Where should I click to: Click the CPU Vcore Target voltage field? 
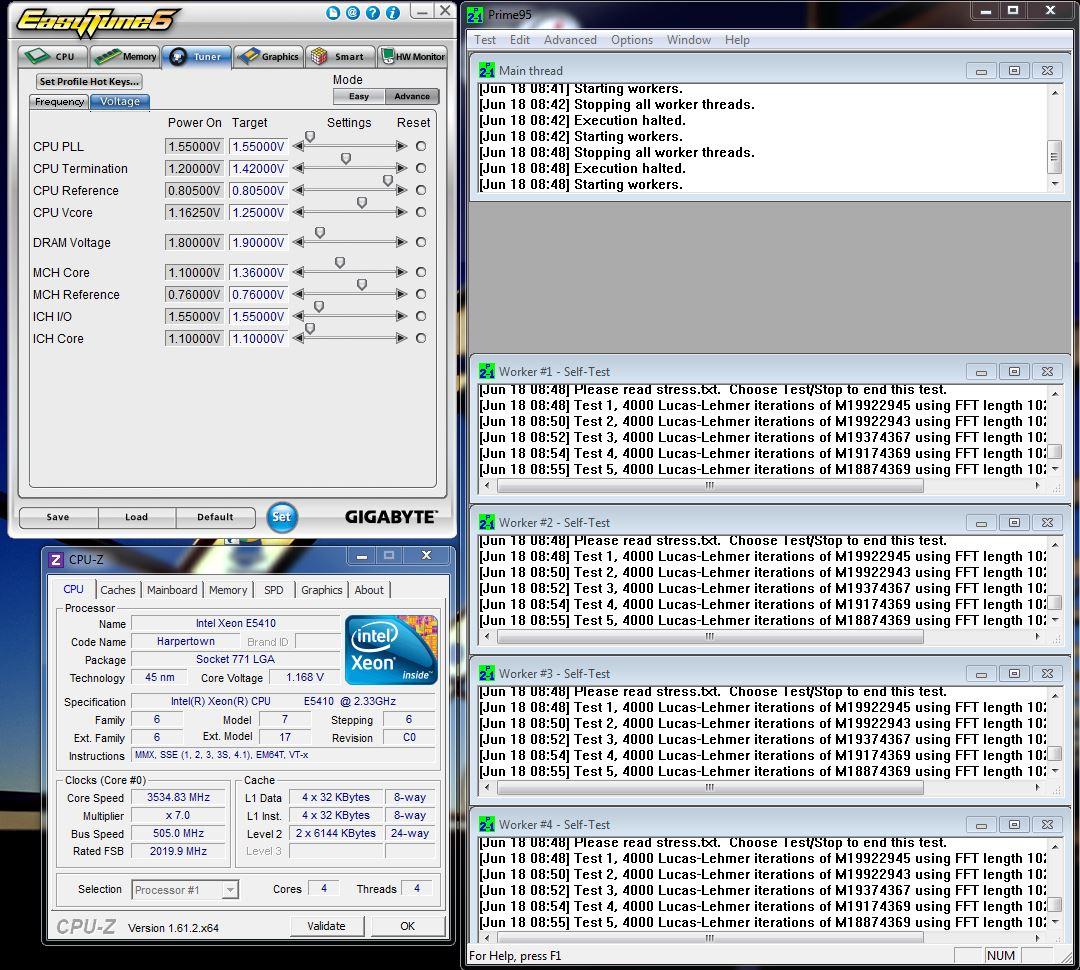pyautogui.click(x=258, y=212)
